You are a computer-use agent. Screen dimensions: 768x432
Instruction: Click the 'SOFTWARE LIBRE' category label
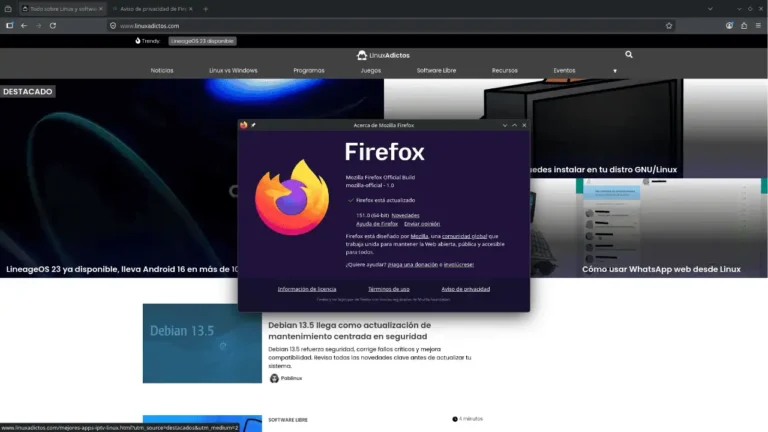(288, 420)
